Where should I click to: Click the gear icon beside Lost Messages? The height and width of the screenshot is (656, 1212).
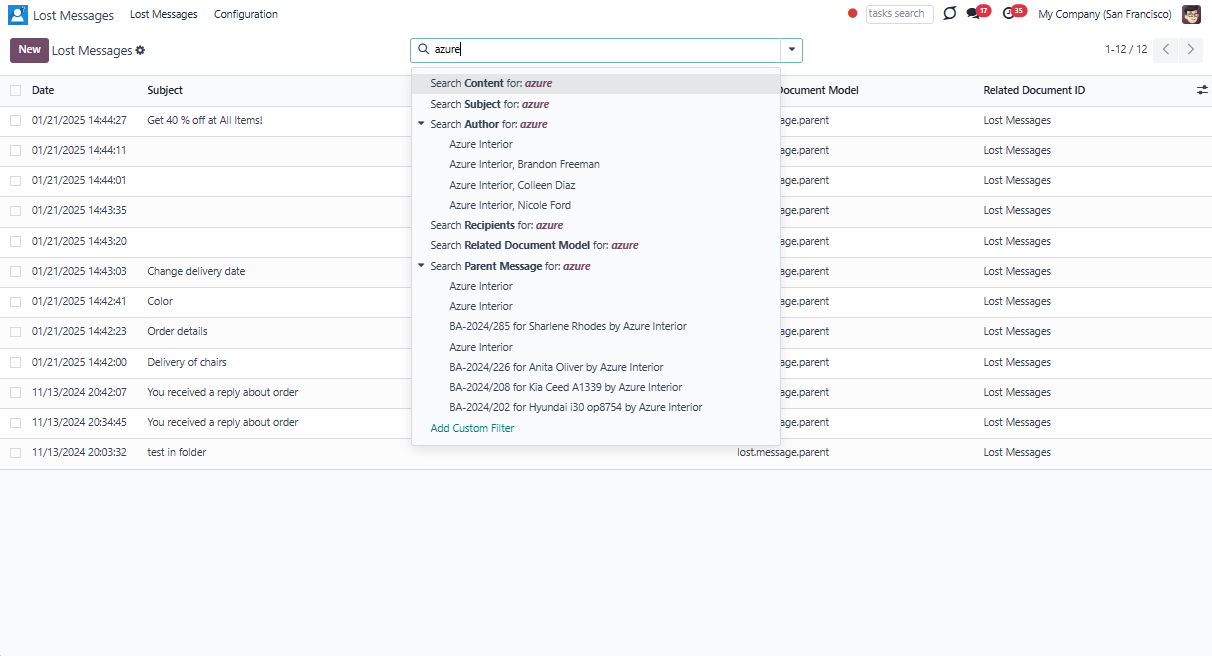pyautogui.click(x=140, y=50)
